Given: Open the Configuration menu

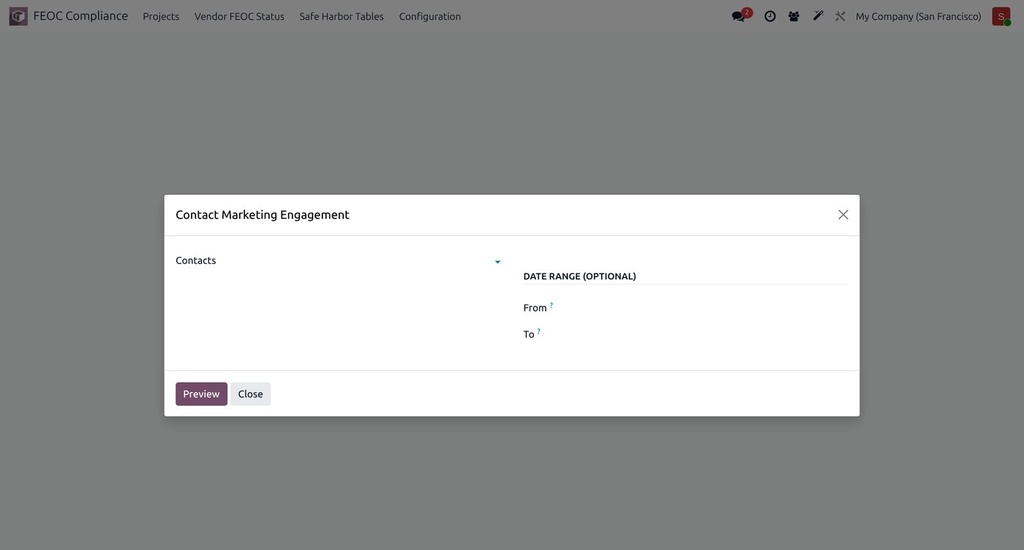Looking at the screenshot, I should pyautogui.click(x=430, y=16).
